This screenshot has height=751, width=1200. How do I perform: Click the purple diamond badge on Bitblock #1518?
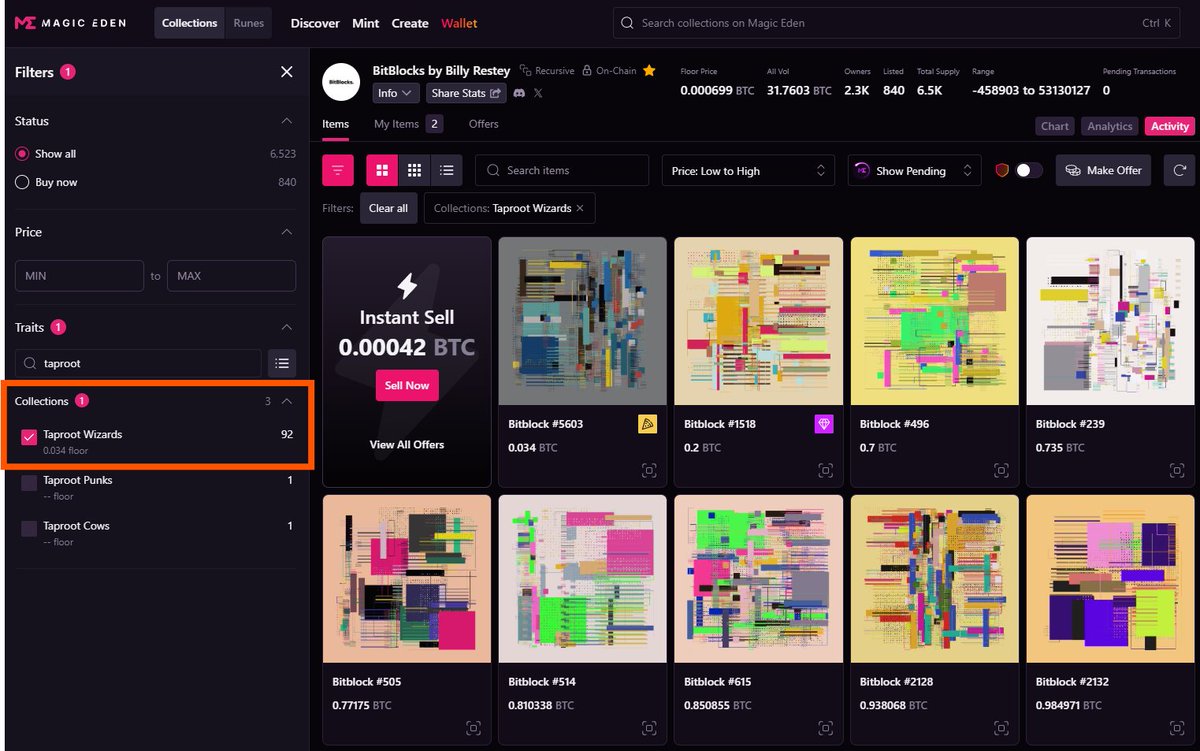click(824, 424)
